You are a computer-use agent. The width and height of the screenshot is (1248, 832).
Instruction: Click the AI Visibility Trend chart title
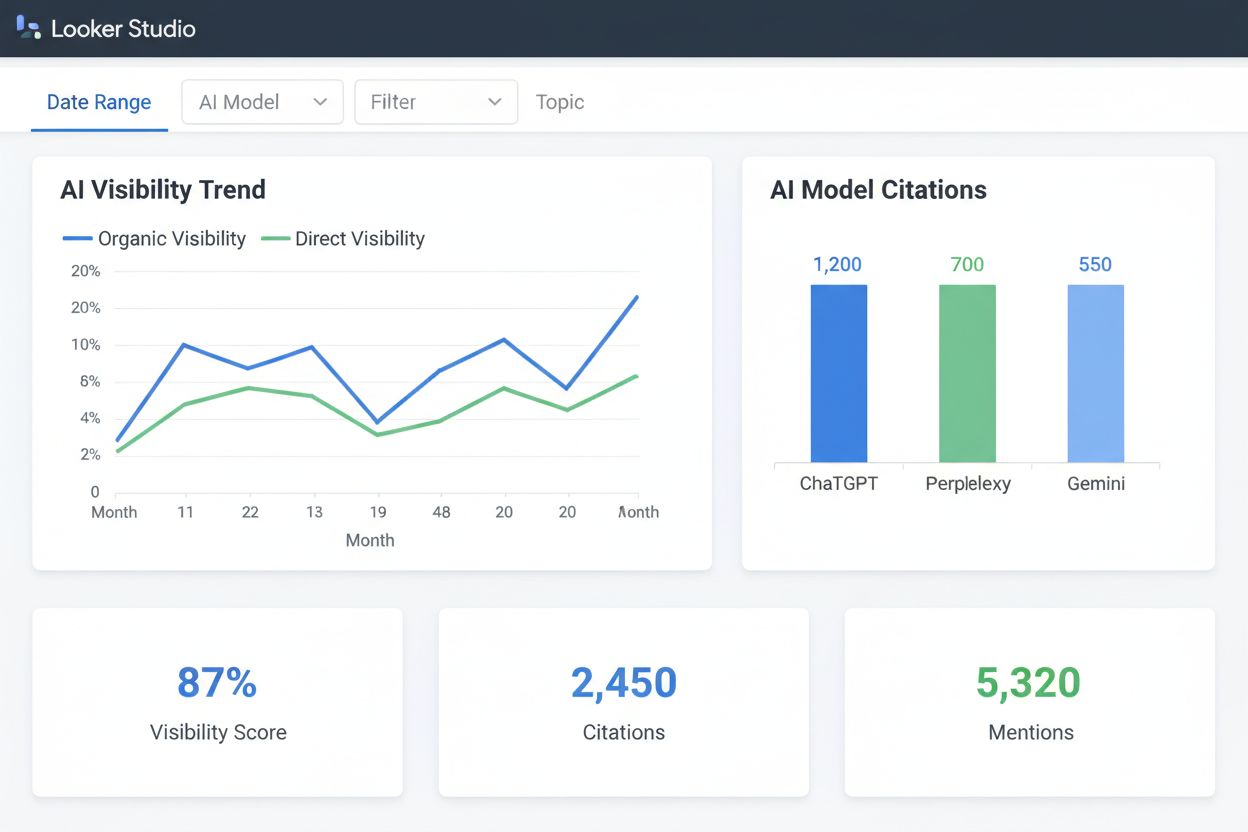point(163,189)
